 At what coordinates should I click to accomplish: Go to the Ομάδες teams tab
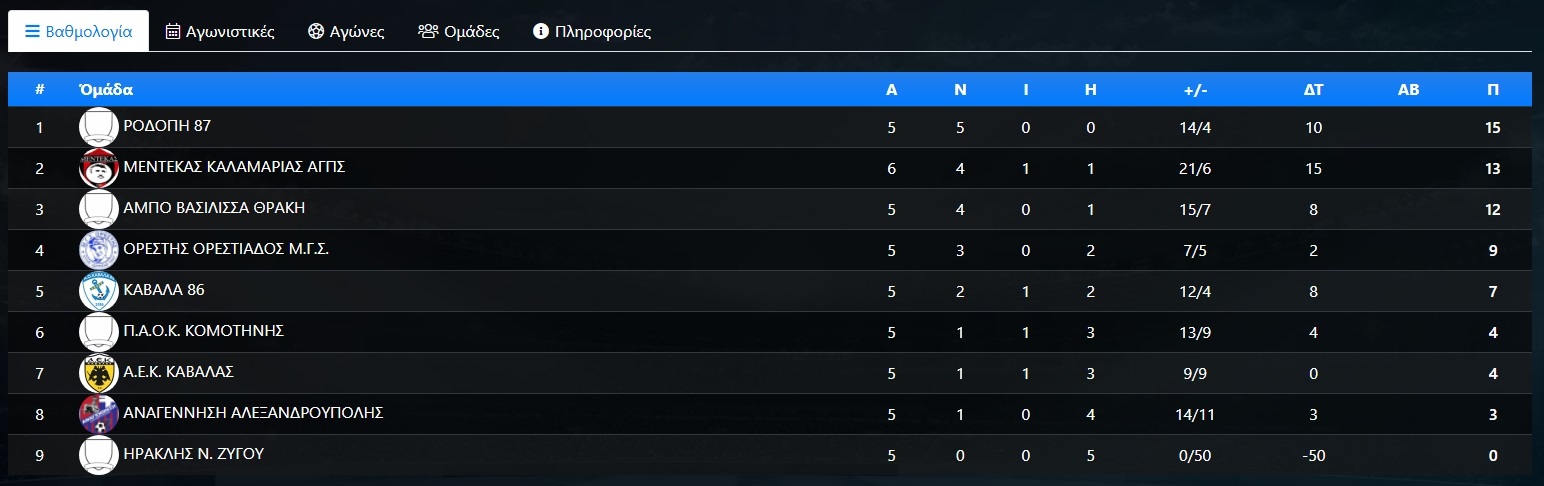(x=459, y=31)
